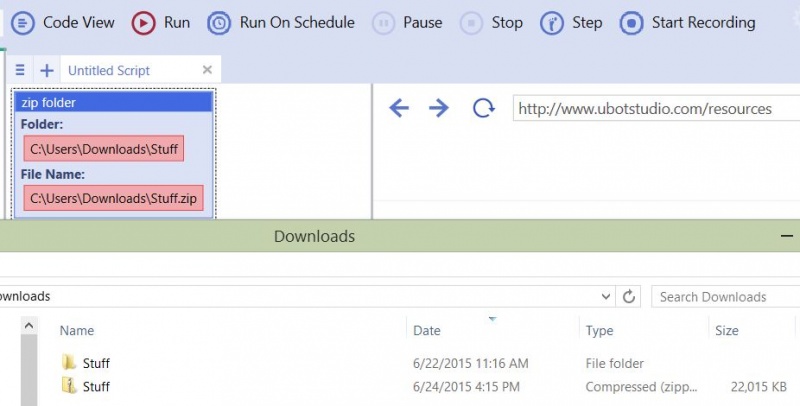Select the zip folder command header
Image resolution: width=800 pixels, height=406 pixels.
(x=113, y=103)
